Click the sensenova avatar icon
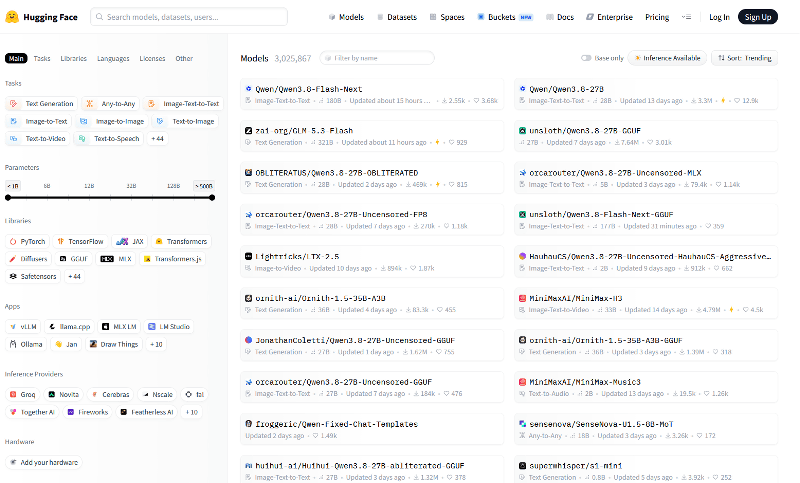The height and width of the screenshot is (483, 800). [522, 423]
